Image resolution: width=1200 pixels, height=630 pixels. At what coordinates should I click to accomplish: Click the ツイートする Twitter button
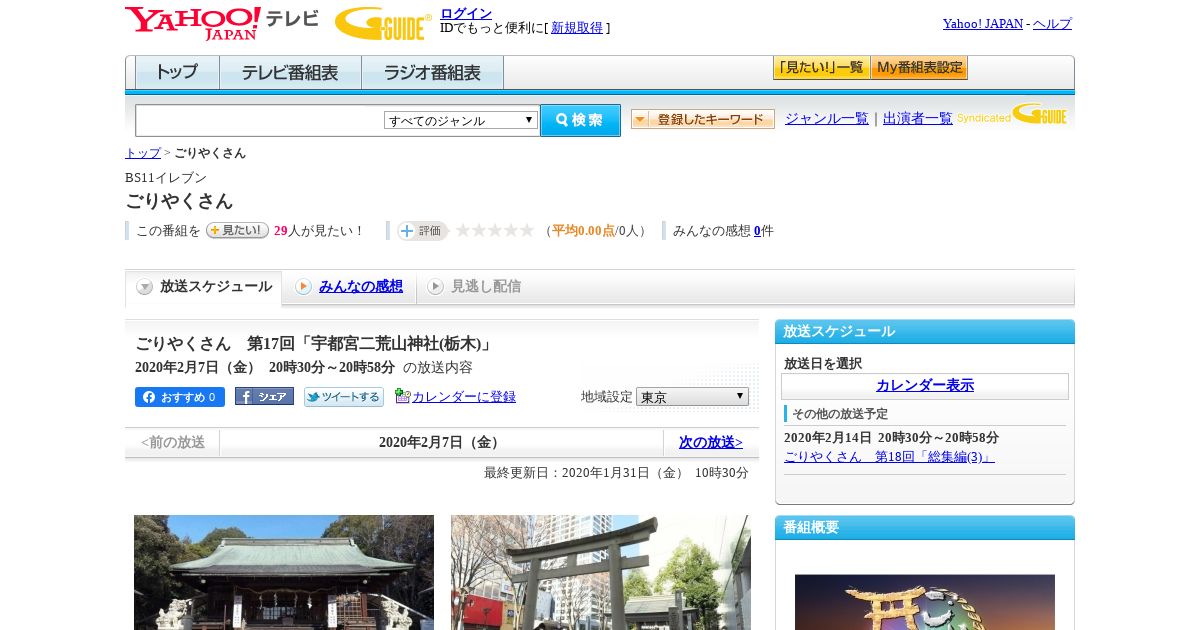(x=344, y=397)
